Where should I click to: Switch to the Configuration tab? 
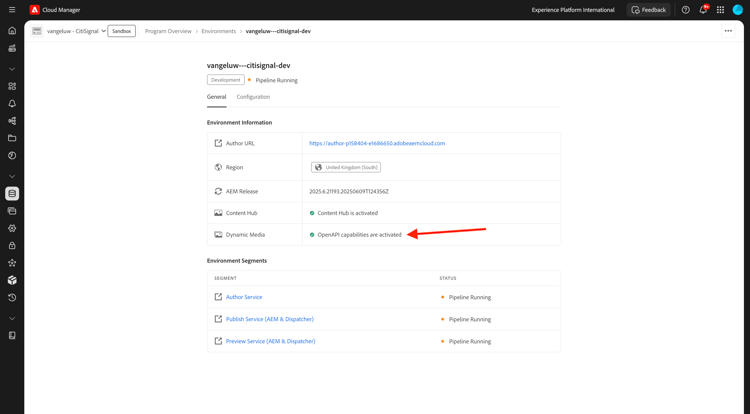pyautogui.click(x=253, y=97)
